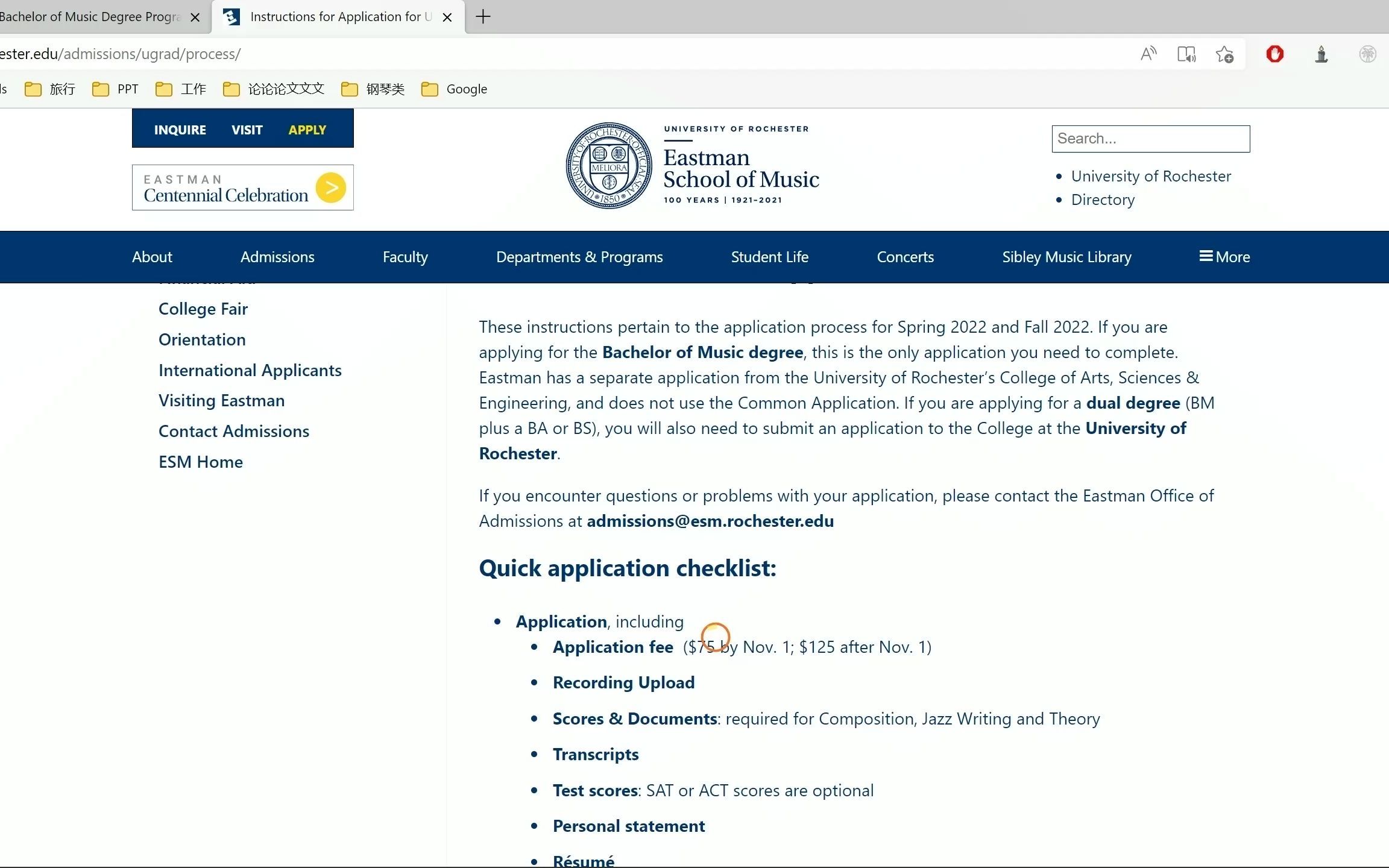Click the University of Rochester seal logo

tap(609, 166)
